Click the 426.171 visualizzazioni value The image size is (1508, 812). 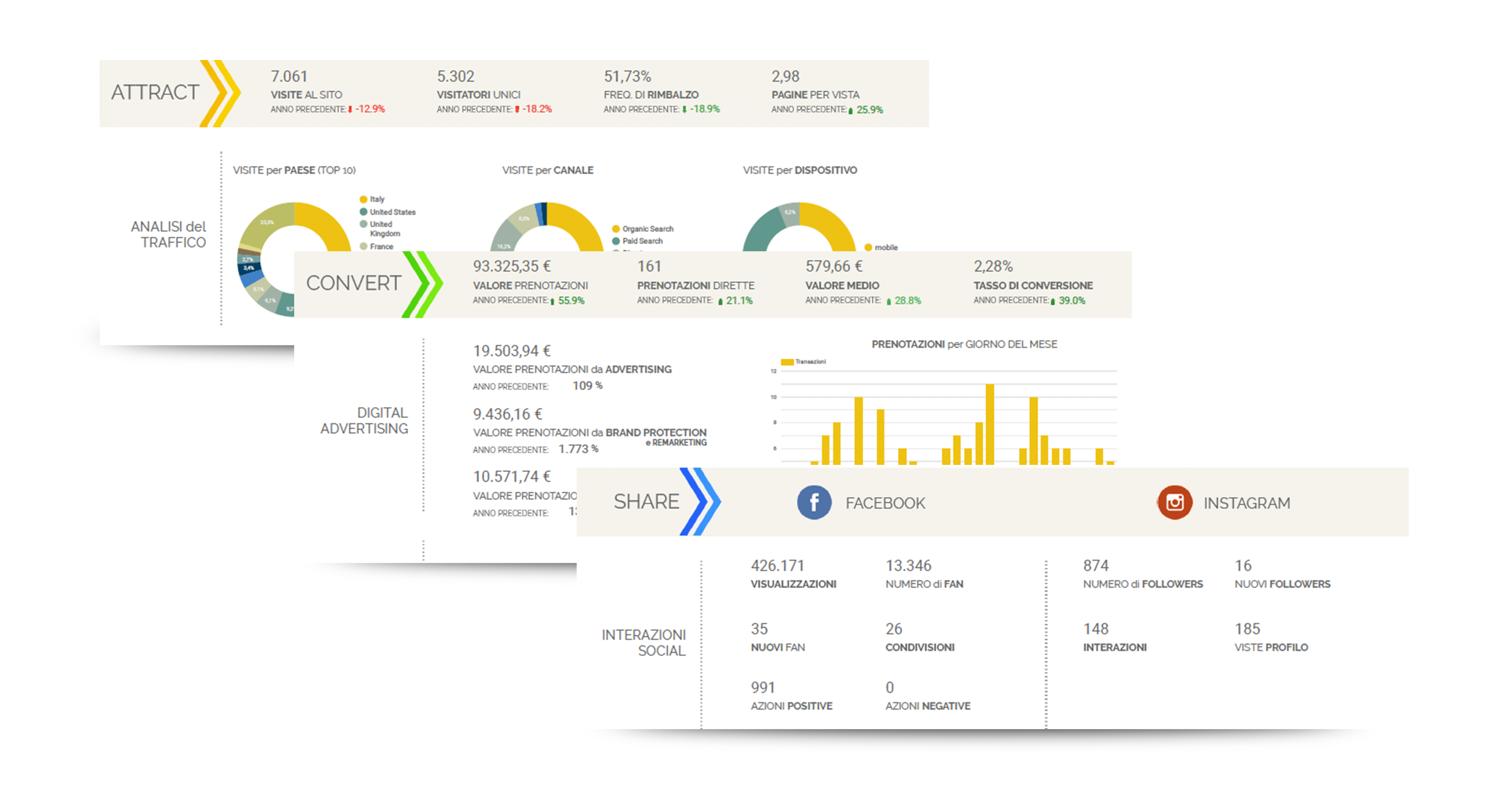[777, 565]
